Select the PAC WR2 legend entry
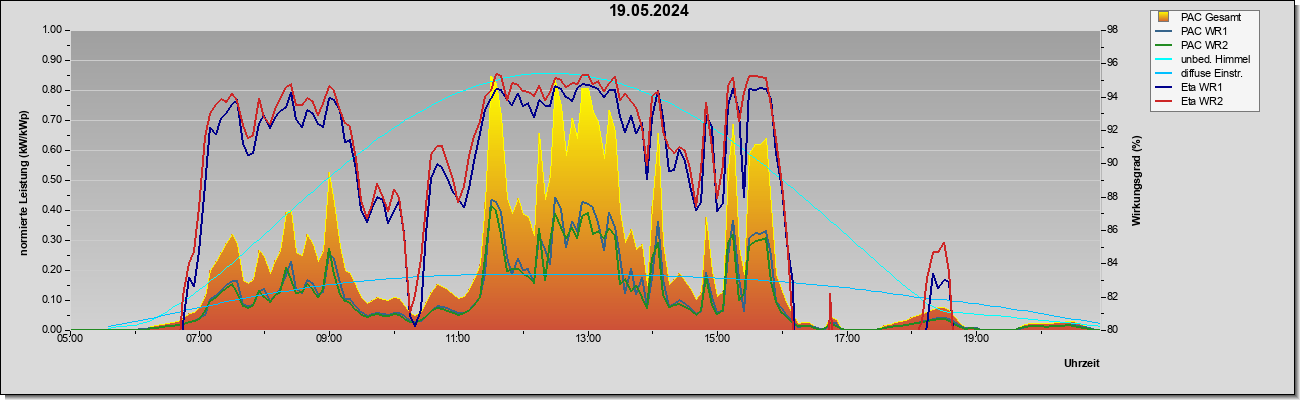This screenshot has width=1300, height=400. point(1196,45)
